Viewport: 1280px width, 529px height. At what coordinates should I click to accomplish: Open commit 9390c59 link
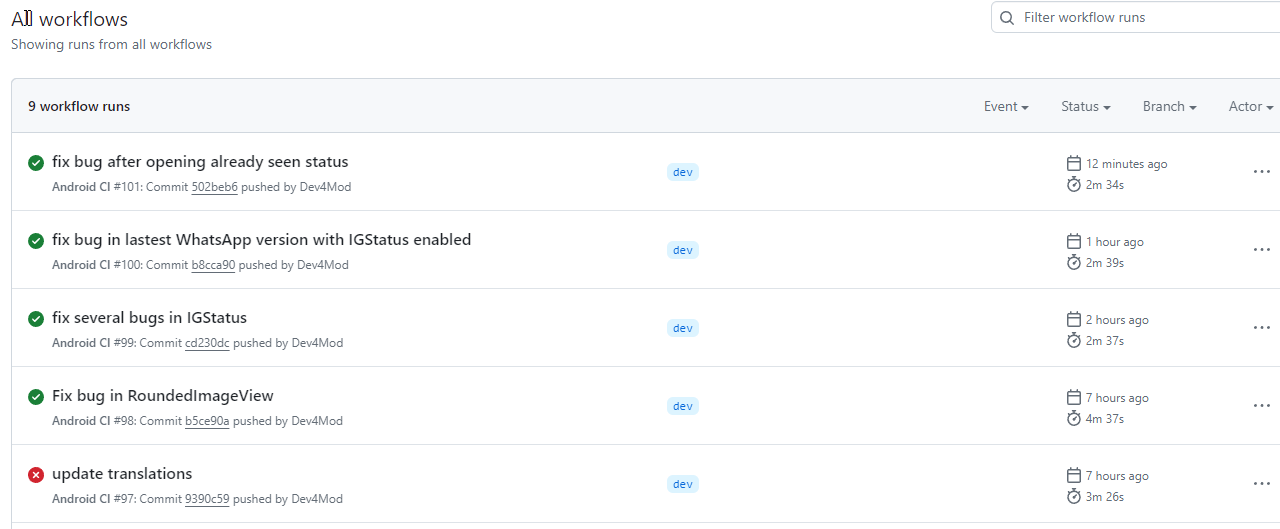pyautogui.click(x=207, y=499)
